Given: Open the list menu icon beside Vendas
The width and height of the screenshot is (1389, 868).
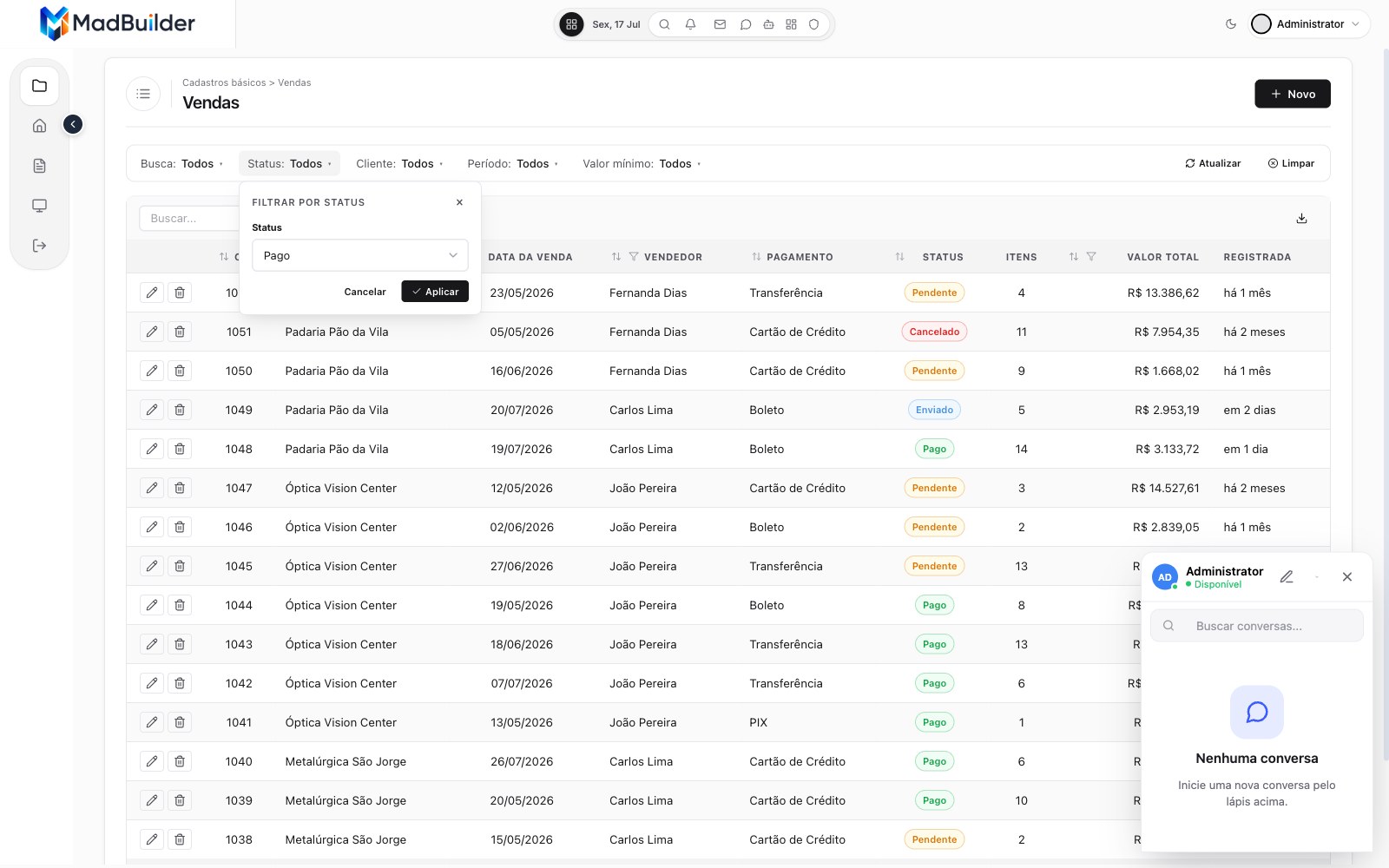Looking at the screenshot, I should coord(143,94).
